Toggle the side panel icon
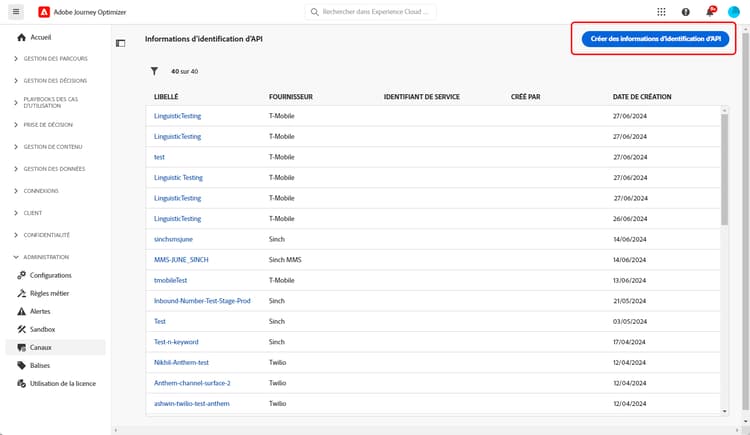Image resolution: width=750 pixels, height=435 pixels. (x=121, y=43)
